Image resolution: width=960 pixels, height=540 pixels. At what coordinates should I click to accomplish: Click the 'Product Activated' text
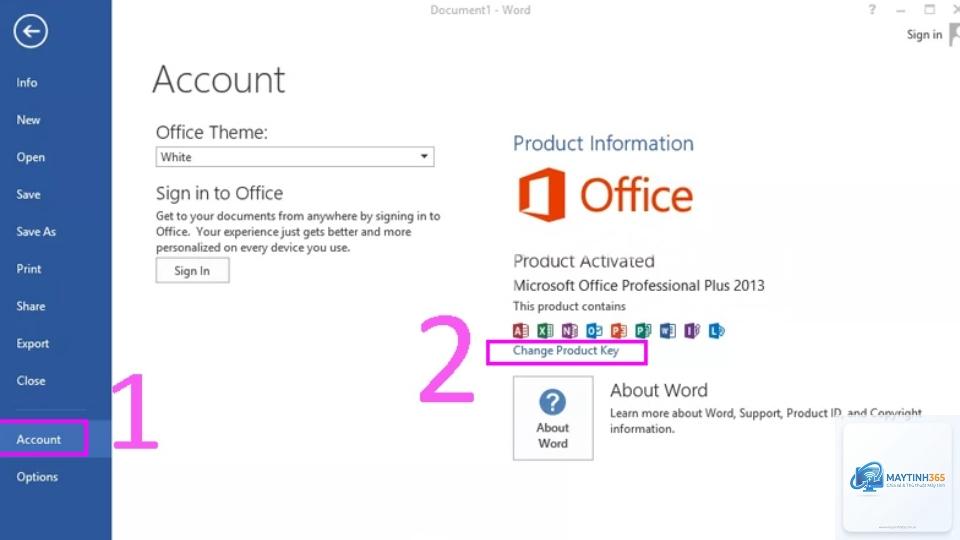[x=583, y=261]
